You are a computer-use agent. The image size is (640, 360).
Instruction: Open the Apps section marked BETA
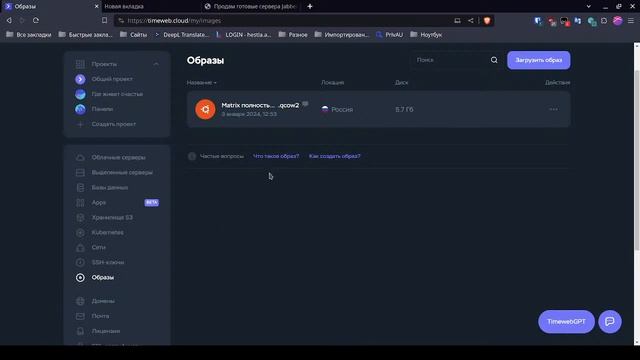(118, 202)
